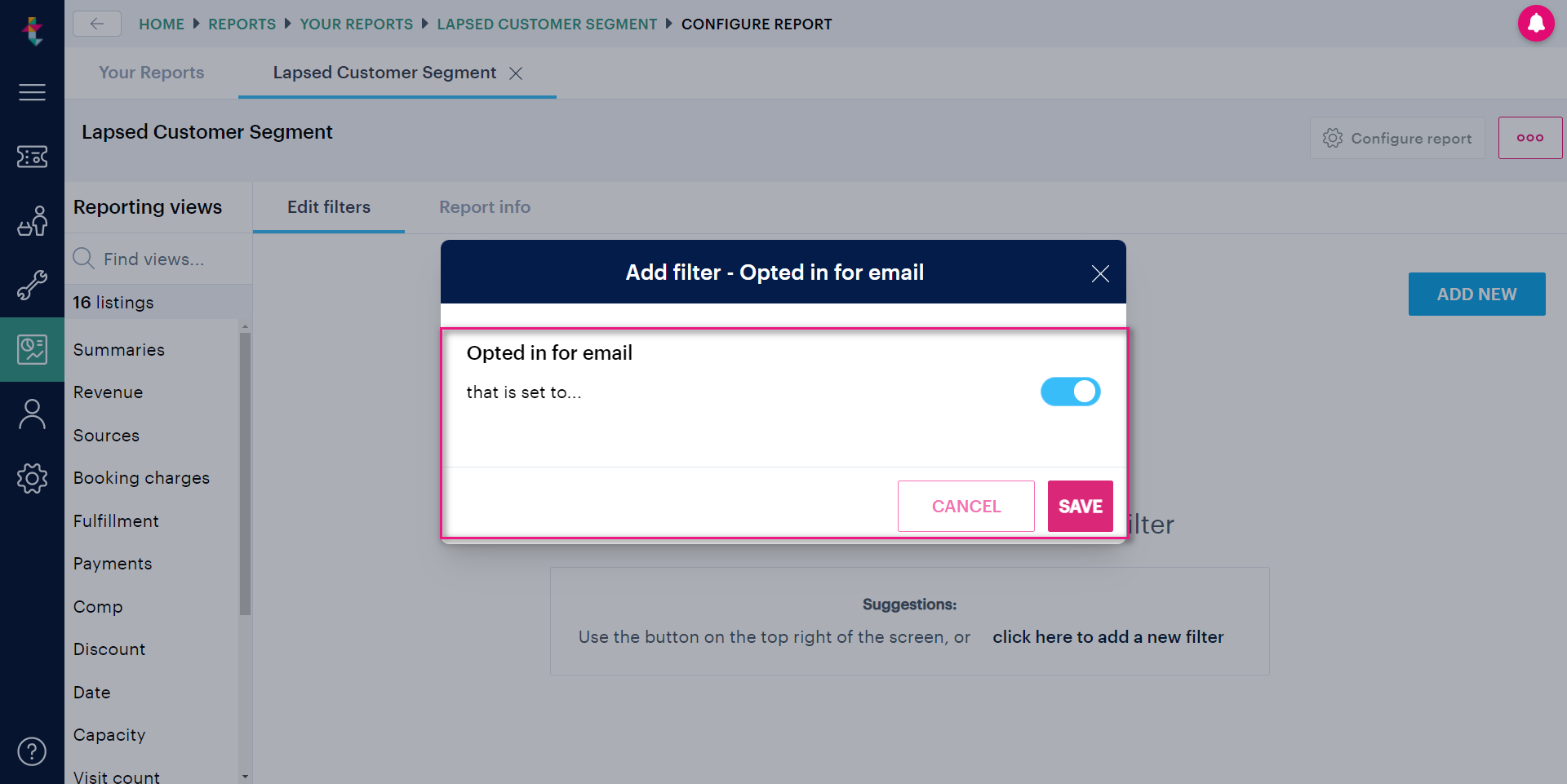Go to Reports breadcrumb link
1567x784 pixels.
pos(242,24)
